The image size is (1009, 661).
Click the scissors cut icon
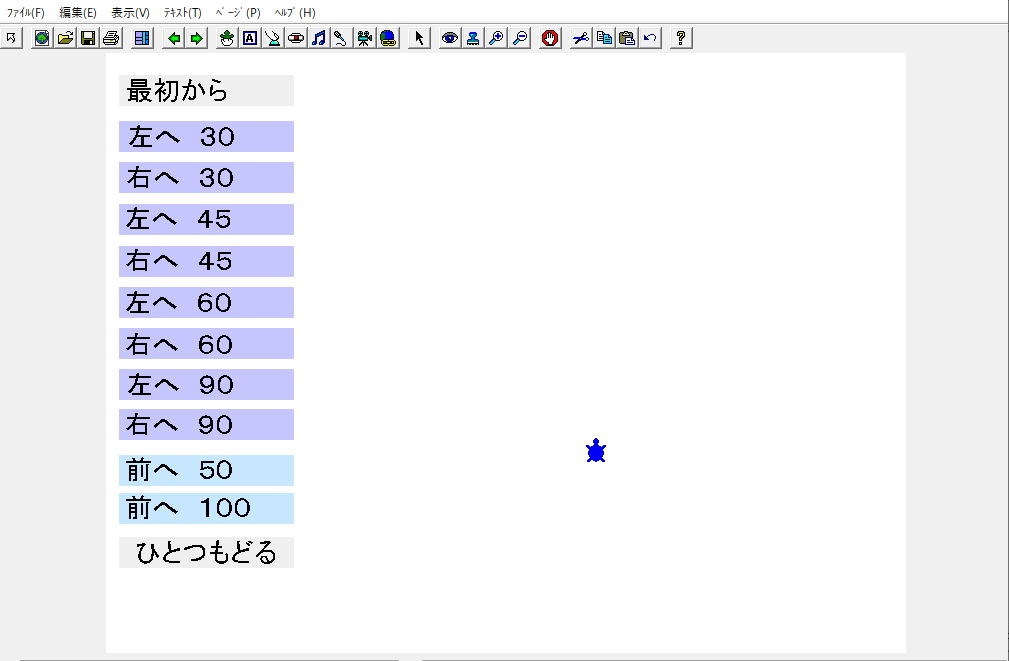click(581, 38)
